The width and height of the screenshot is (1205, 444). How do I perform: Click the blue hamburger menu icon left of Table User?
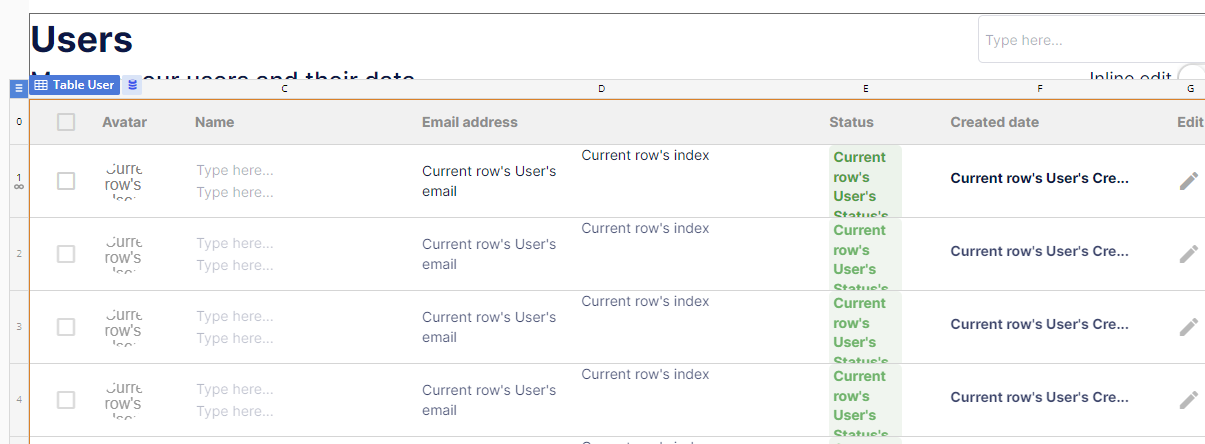coord(18,88)
